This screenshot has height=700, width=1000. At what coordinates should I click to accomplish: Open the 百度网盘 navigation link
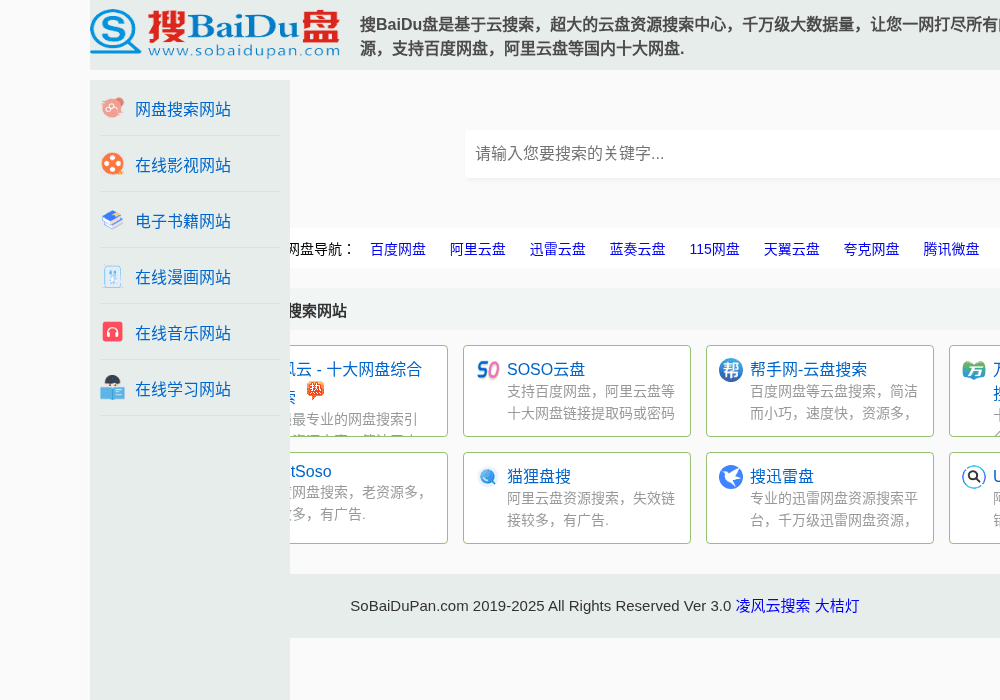click(398, 249)
